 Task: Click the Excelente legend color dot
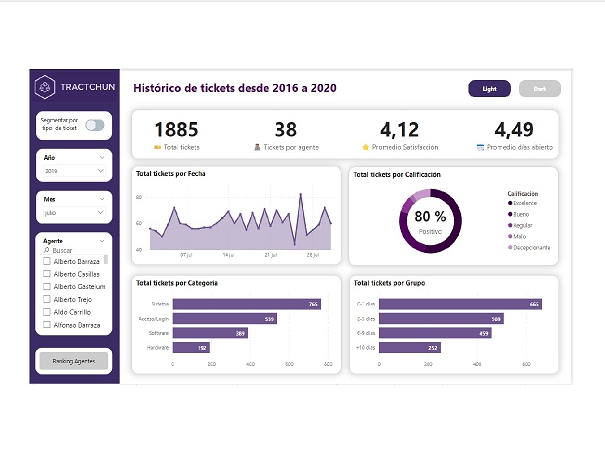pyautogui.click(x=510, y=203)
